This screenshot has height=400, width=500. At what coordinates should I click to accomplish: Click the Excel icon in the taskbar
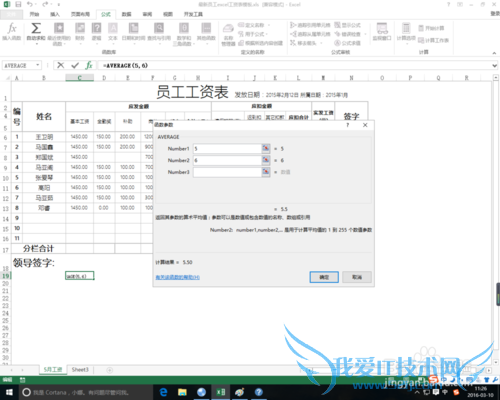(x=220, y=392)
